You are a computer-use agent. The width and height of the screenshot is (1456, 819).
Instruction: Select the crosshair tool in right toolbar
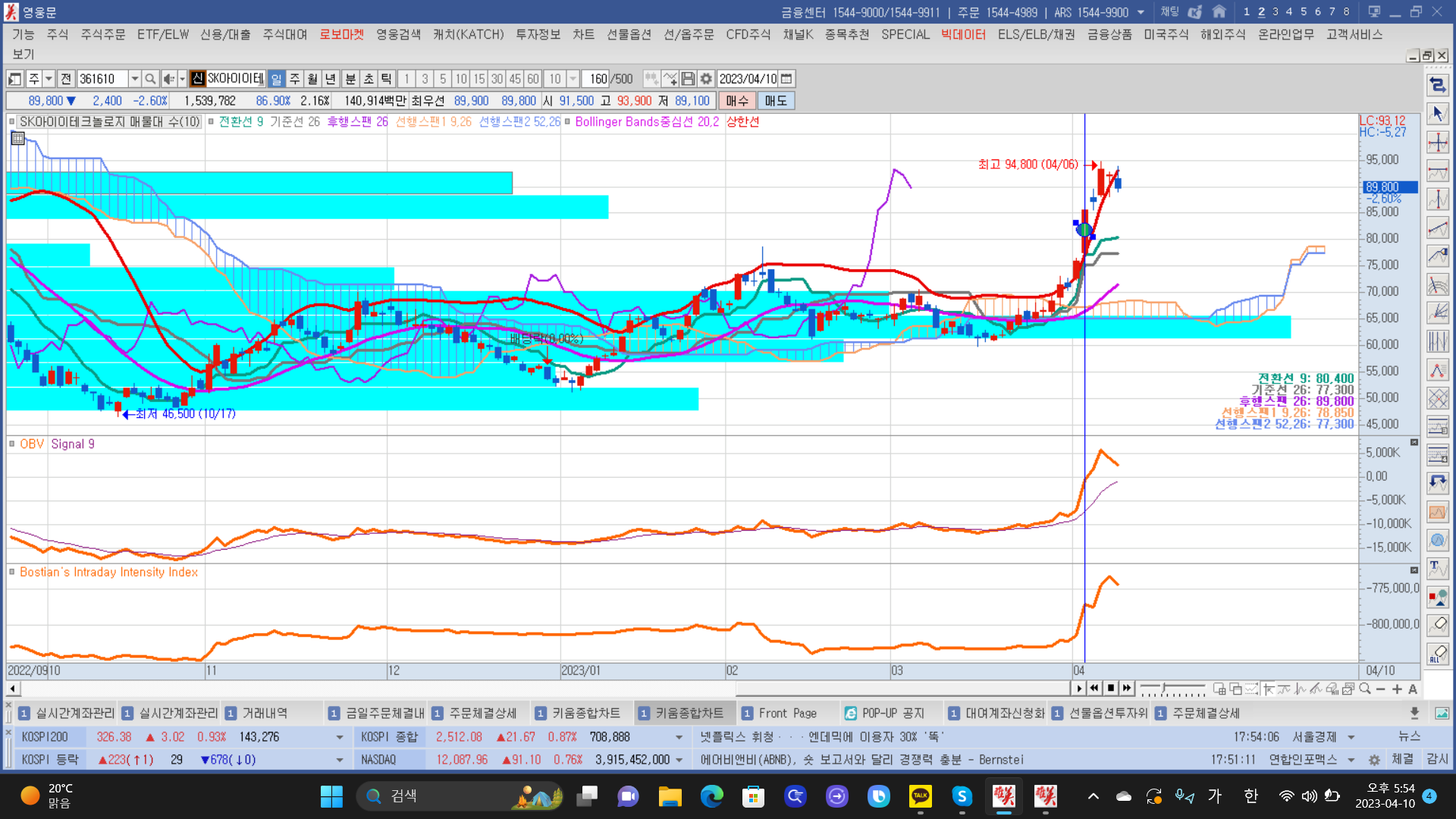[1437, 143]
